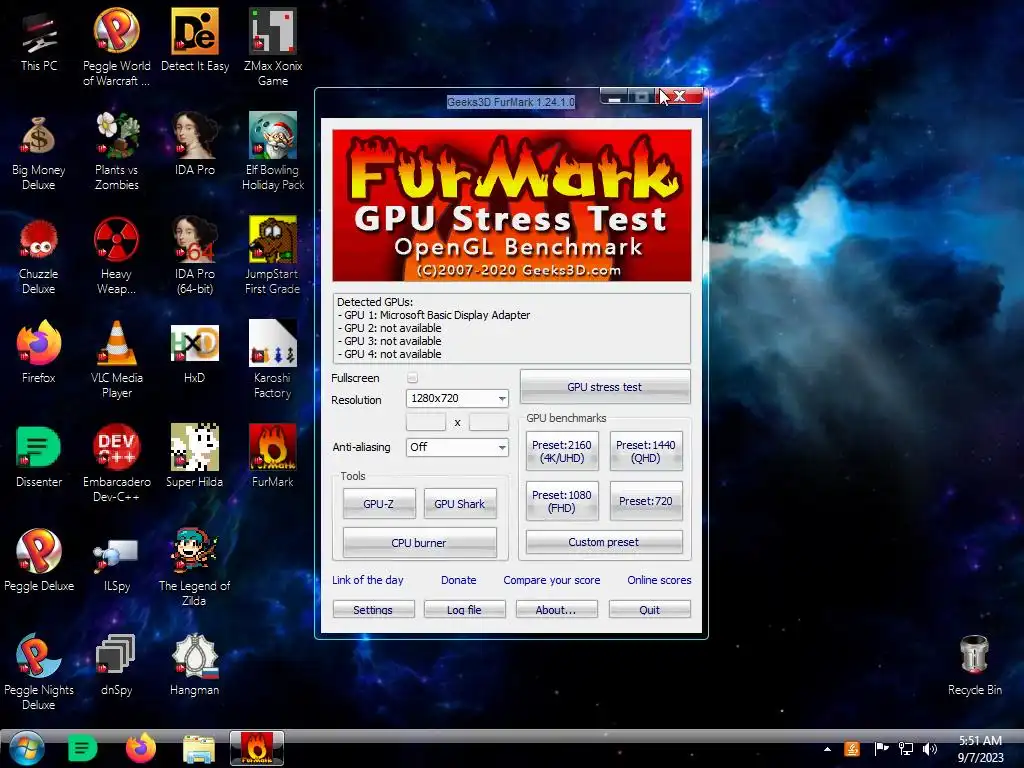The image size is (1024, 768).
Task: Select Peggle World of Warcraft desktop icon
Action: (116, 47)
